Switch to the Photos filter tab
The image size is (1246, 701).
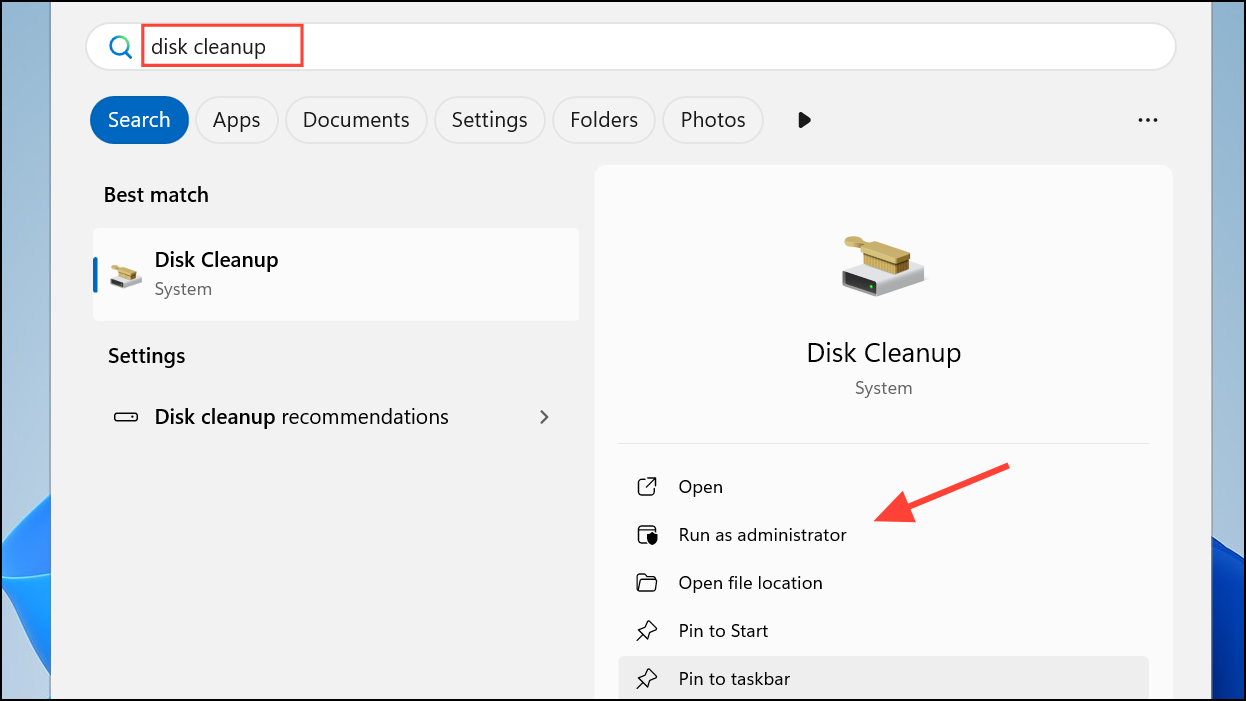click(713, 120)
